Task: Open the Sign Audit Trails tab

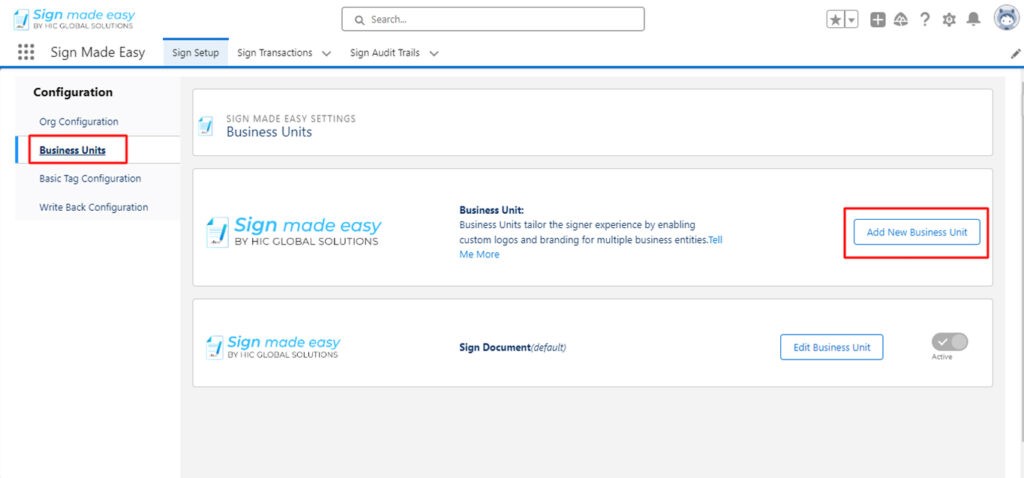Action: pyautogui.click(x=385, y=53)
